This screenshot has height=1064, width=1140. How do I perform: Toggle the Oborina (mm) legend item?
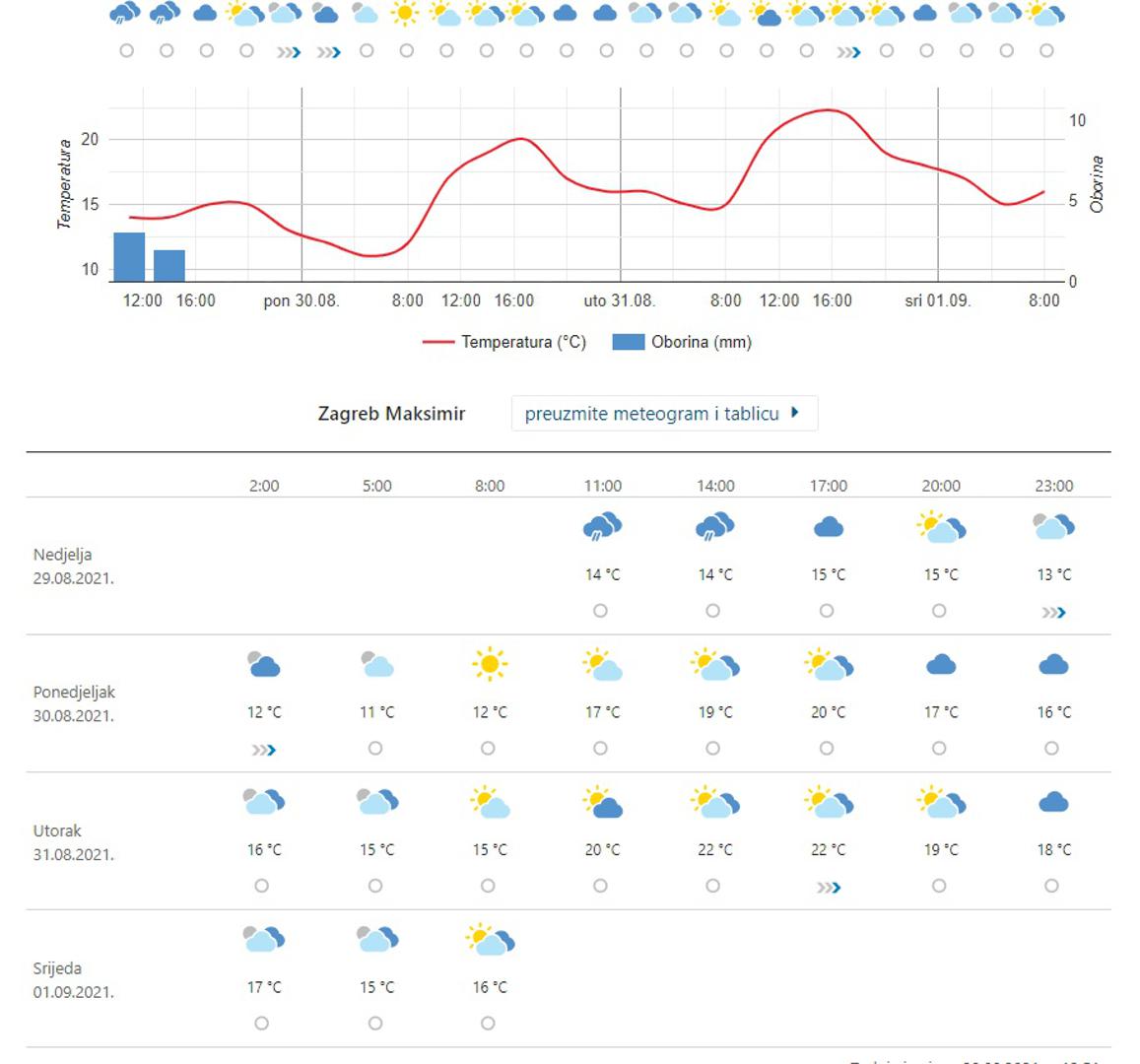(x=682, y=342)
